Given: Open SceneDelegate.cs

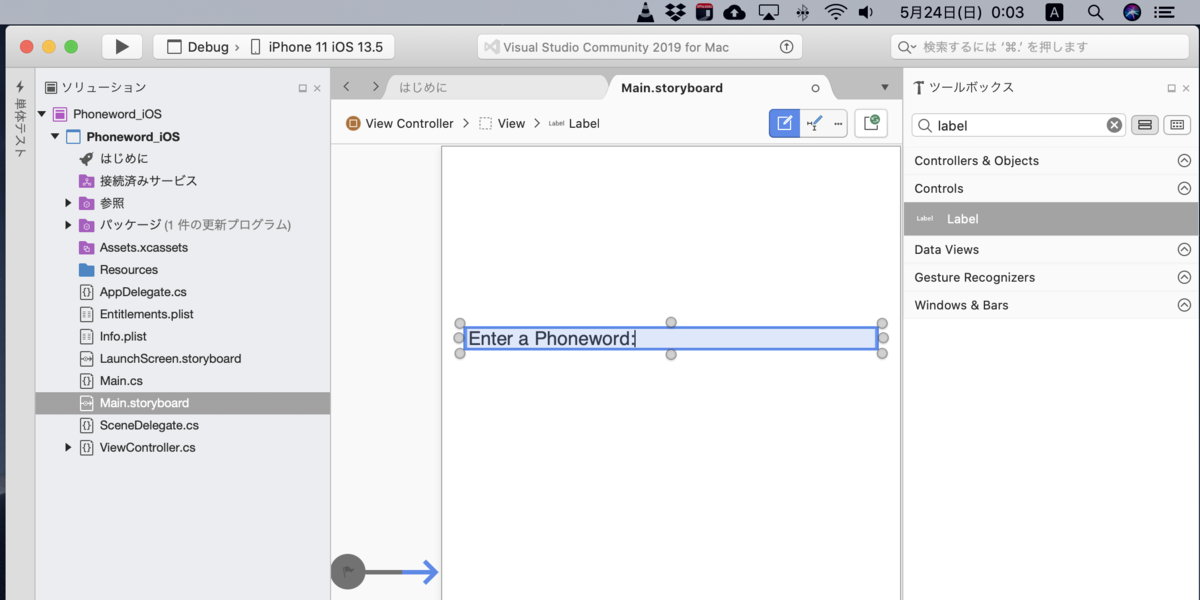Looking at the screenshot, I should point(149,425).
